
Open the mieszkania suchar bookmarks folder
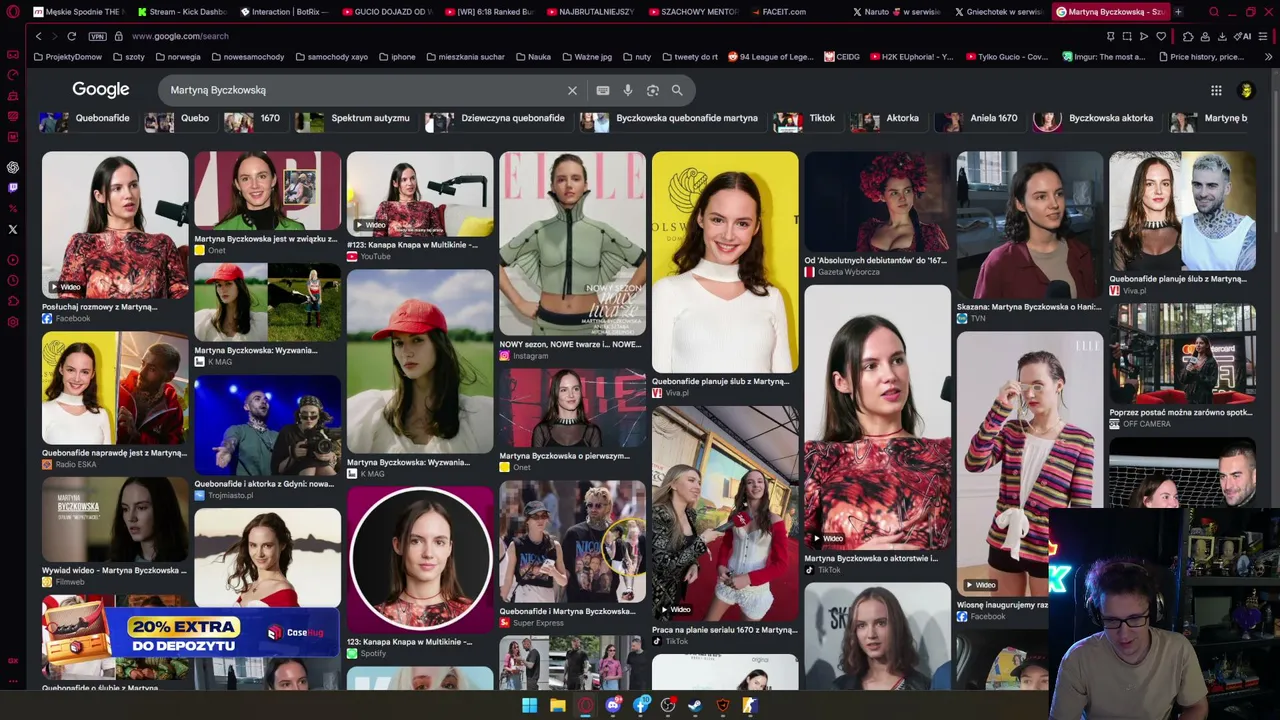tap(466, 57)
